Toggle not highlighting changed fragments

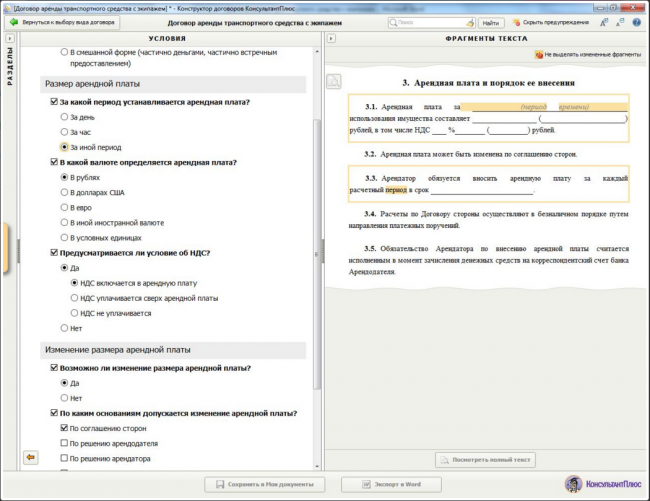point(588,54)
